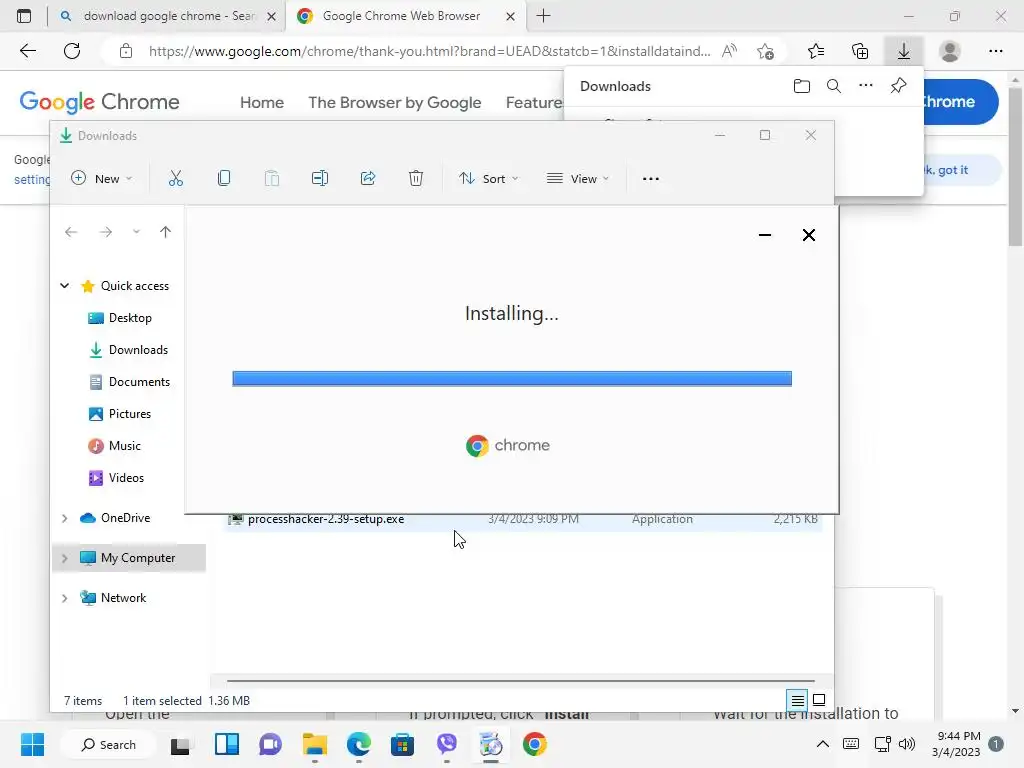
Task: Open Microsoft Store from the taskbar
Action: tap(402, 744)
